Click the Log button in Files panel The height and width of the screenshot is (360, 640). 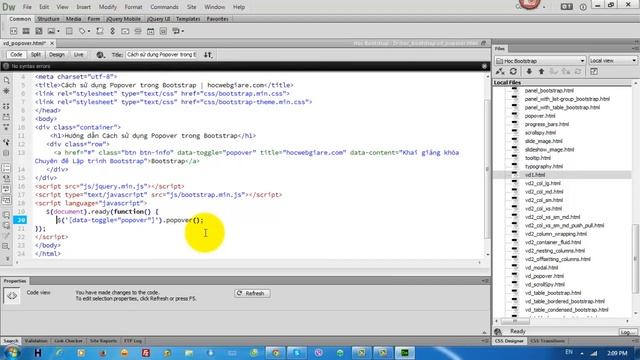click(627, 332)
